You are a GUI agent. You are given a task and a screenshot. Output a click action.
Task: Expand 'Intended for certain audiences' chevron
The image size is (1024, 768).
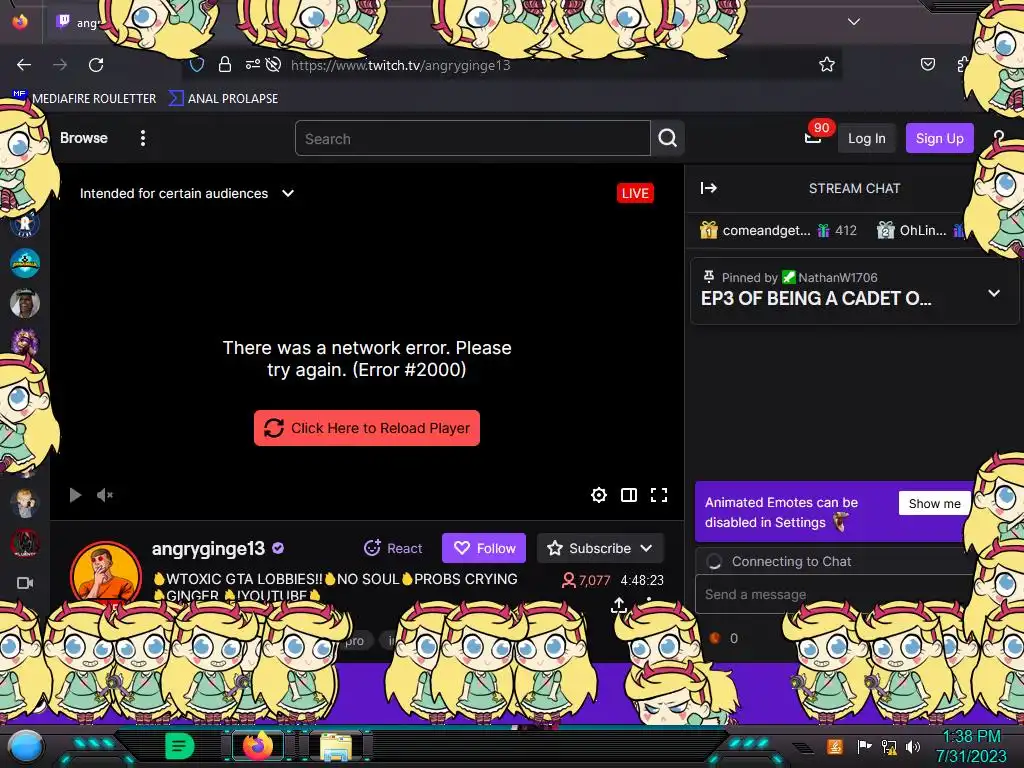pos(288,193)
